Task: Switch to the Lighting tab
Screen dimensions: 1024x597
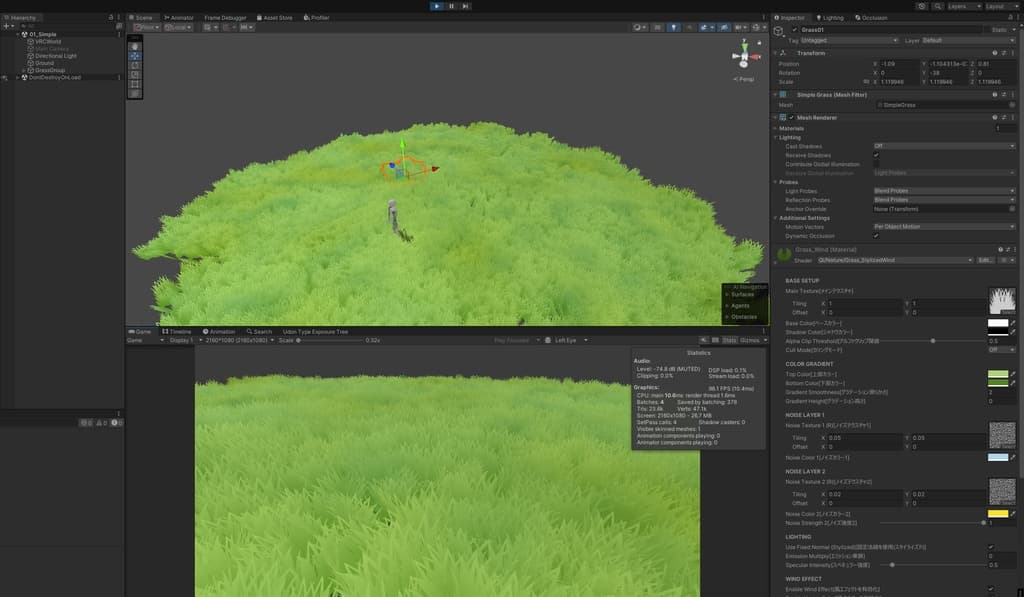Action: [x=832, y=17]
